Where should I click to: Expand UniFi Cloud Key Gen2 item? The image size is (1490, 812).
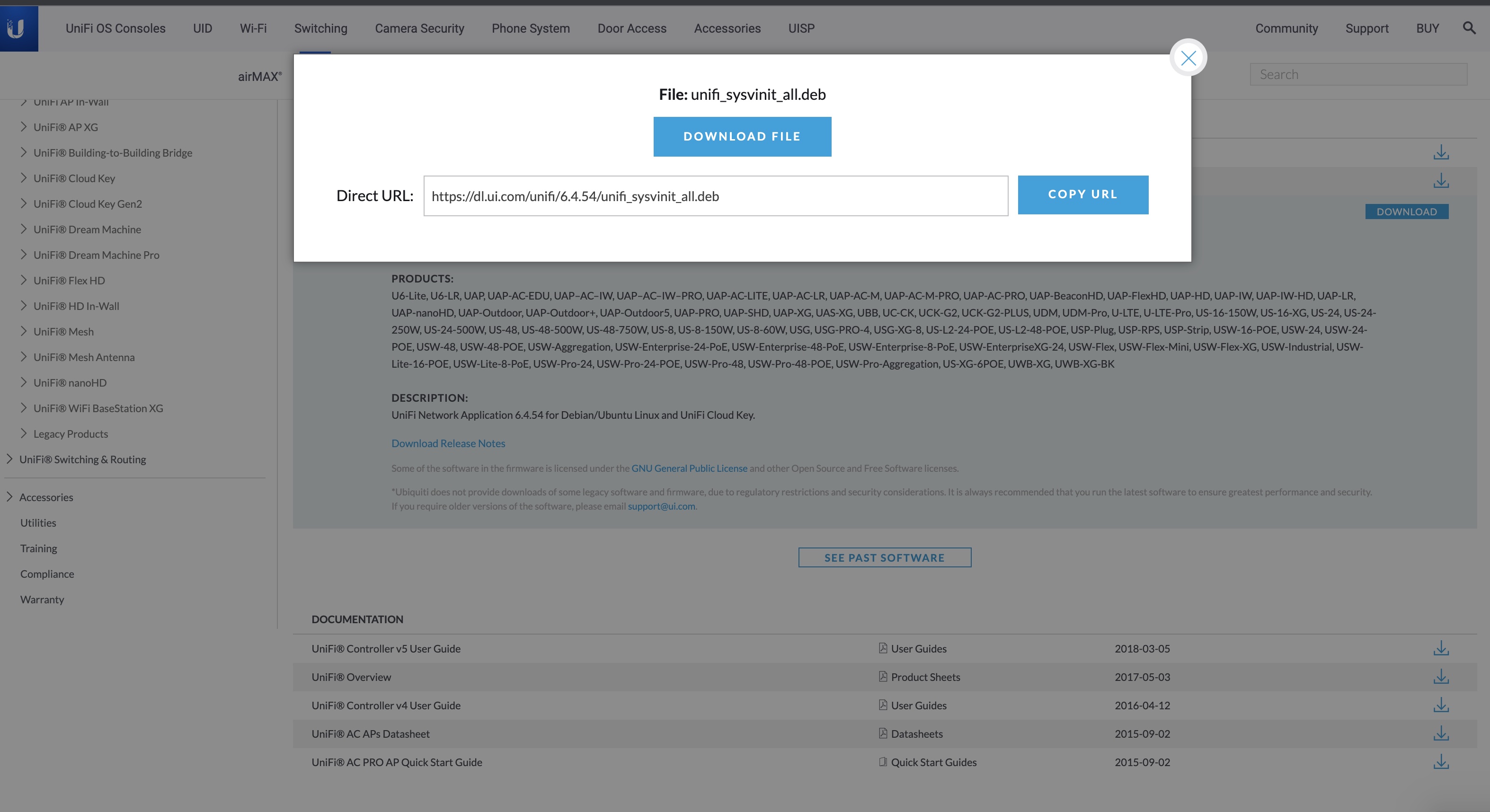coord(23,203)
